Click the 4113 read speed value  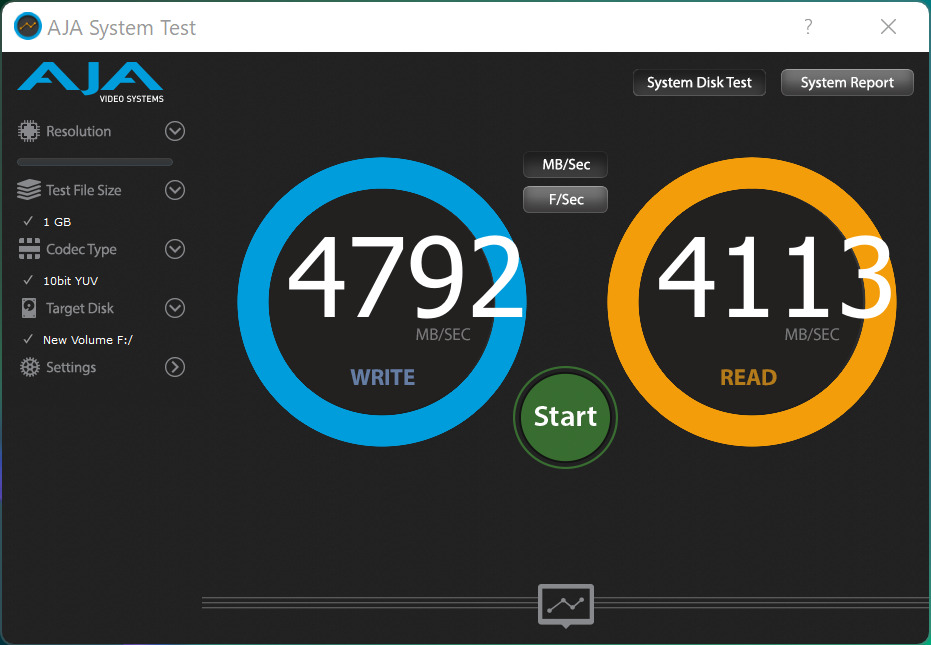pos(774,277)
